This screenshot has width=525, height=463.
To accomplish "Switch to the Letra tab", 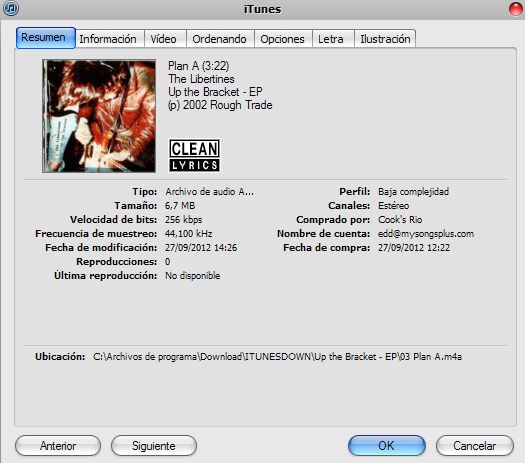I will [x=333, y=39].
